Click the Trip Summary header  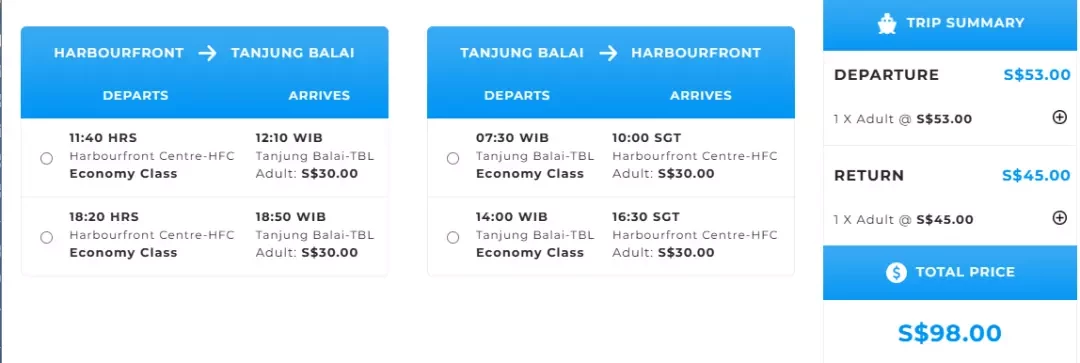tap(951, 25)
